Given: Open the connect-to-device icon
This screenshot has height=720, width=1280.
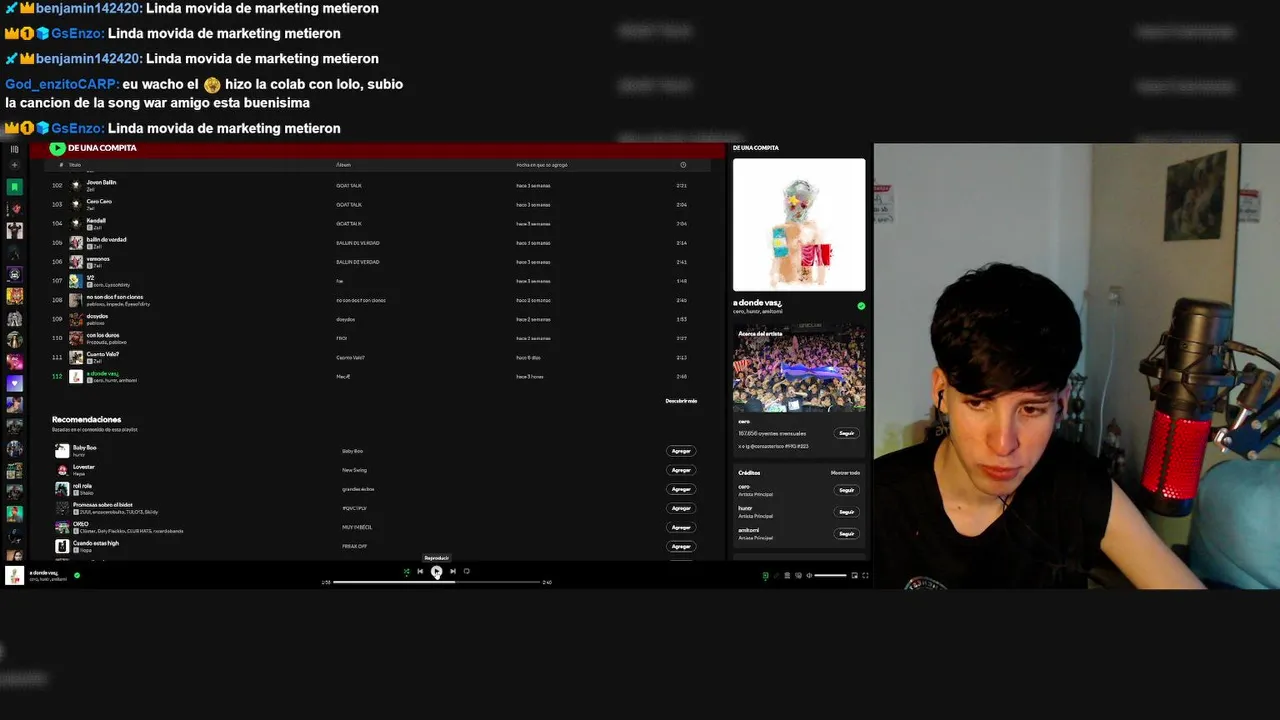Looking at the screenshot, I should [798, 576].
